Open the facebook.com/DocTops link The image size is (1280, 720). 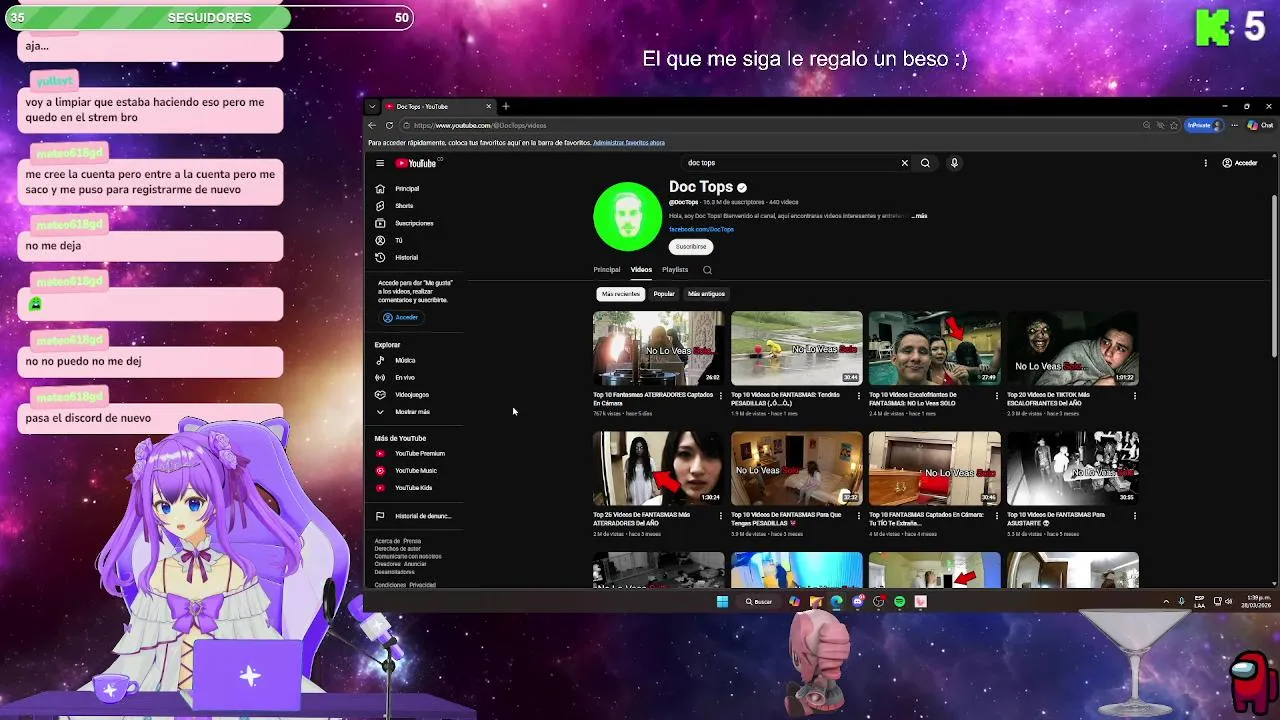click(x=701, y=229)
